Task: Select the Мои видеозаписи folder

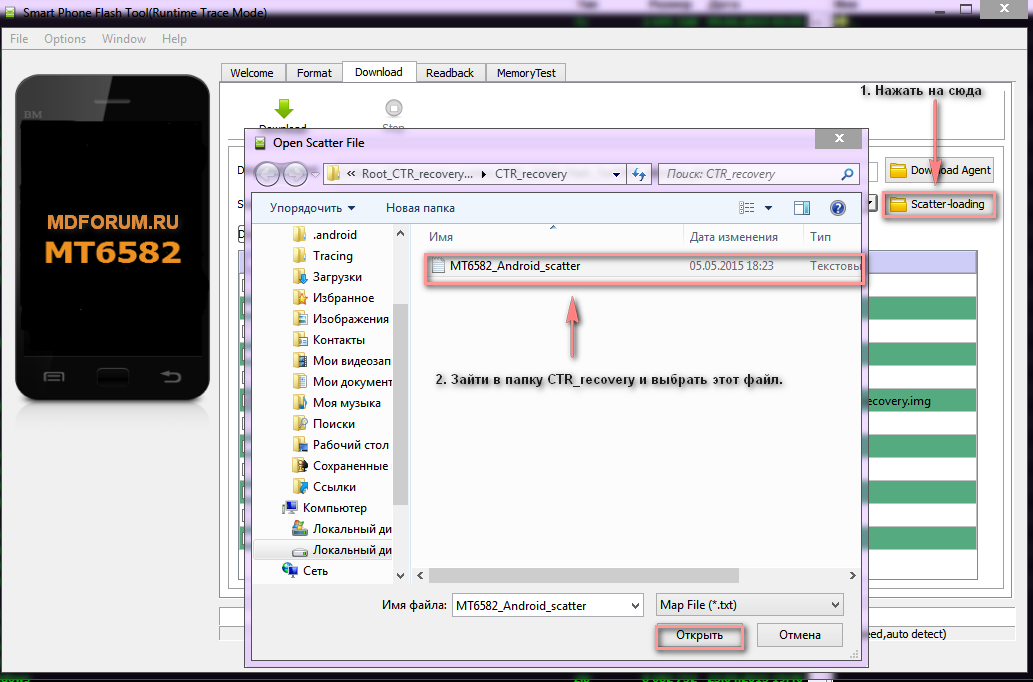Action: coord(342,361)
